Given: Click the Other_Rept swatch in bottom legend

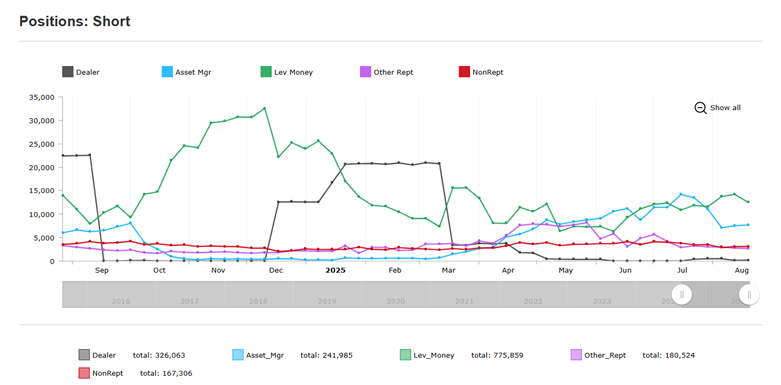Looking at the screenshot, I should click(576, 355).
